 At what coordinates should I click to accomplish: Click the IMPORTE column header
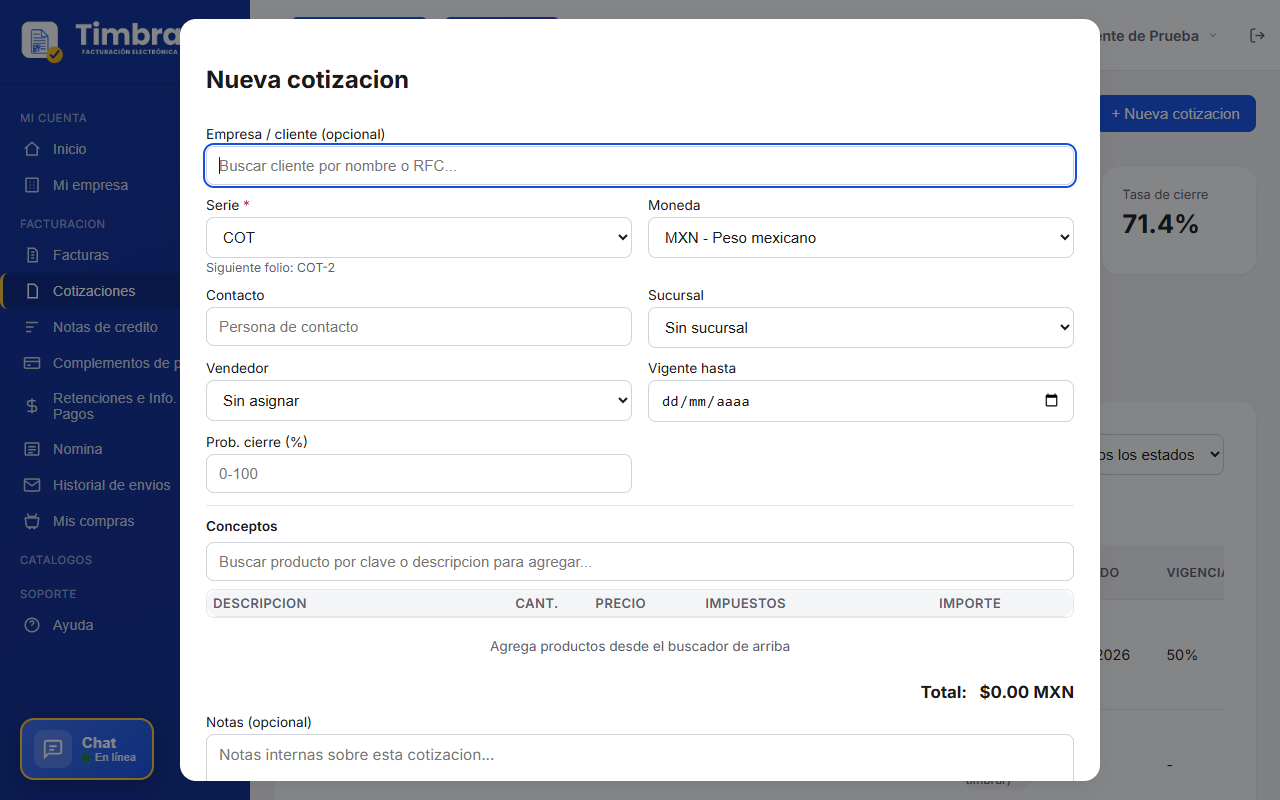click(x=970, y=603)
